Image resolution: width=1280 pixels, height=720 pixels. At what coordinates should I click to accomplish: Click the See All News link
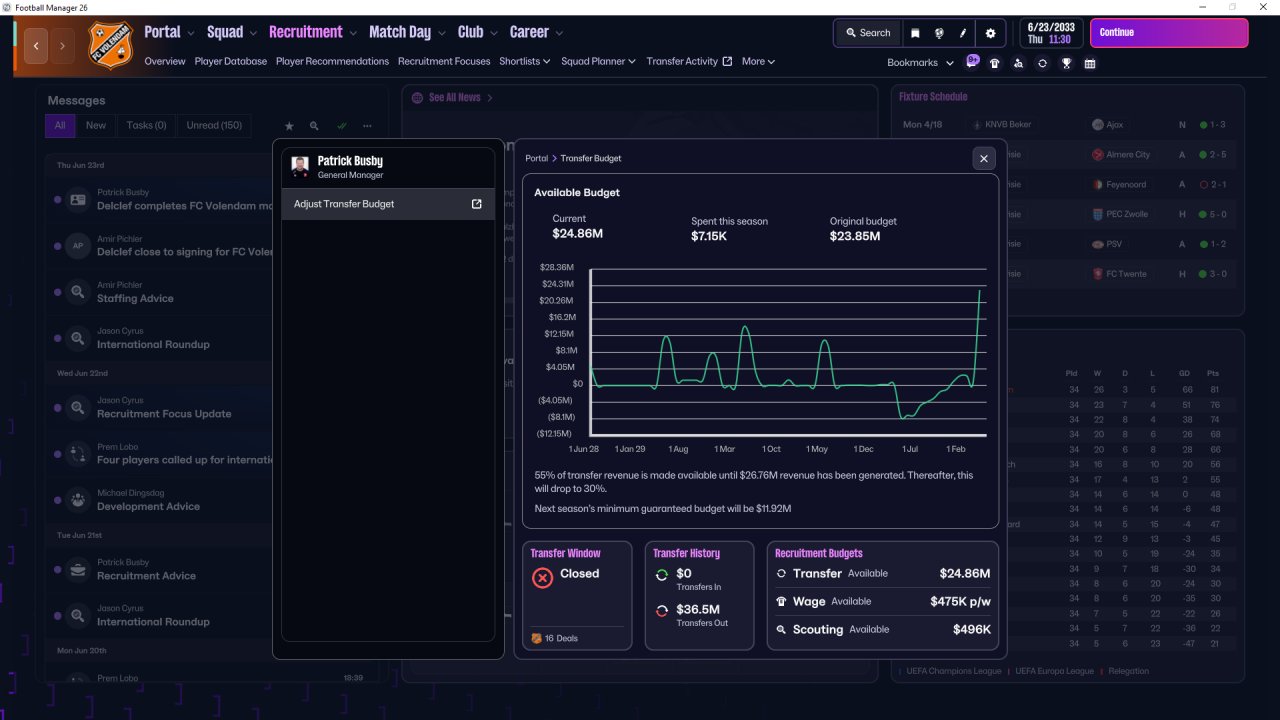[454, 97]
